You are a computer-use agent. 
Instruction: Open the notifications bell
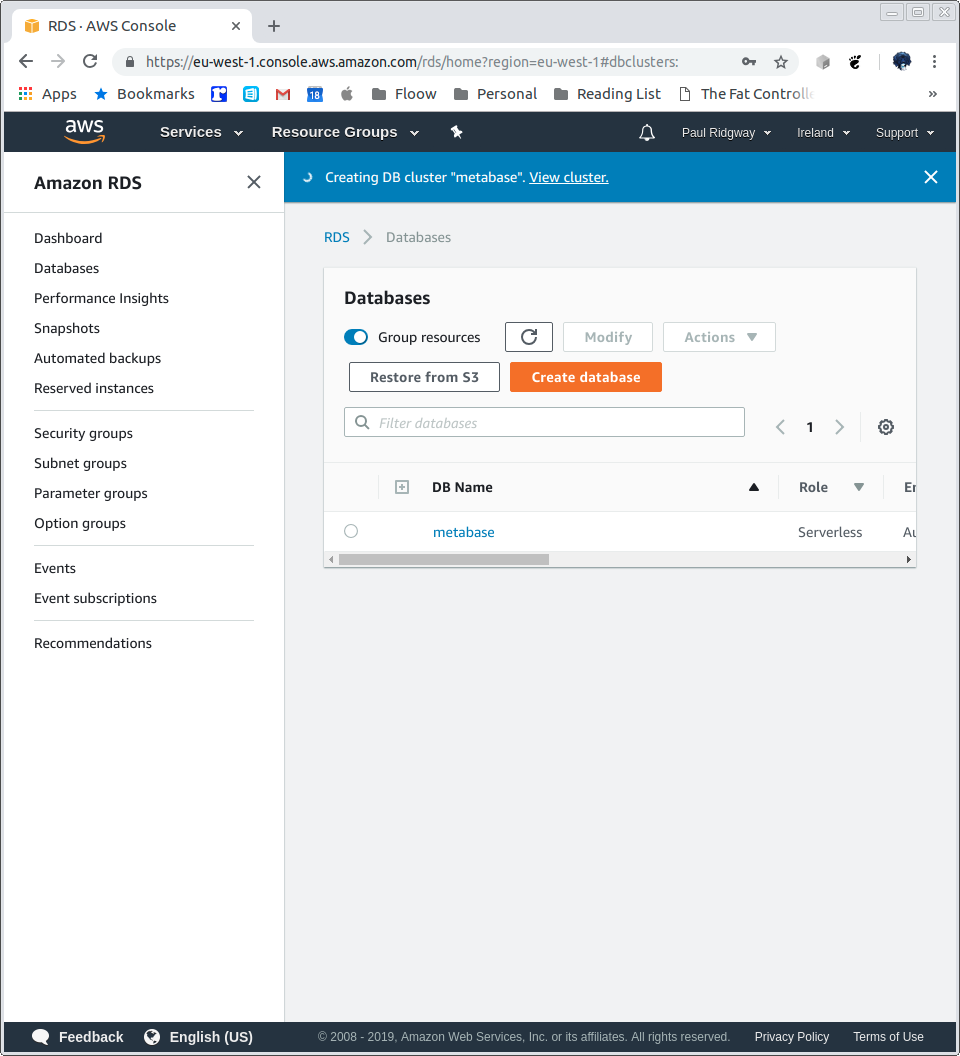[646, 132]
